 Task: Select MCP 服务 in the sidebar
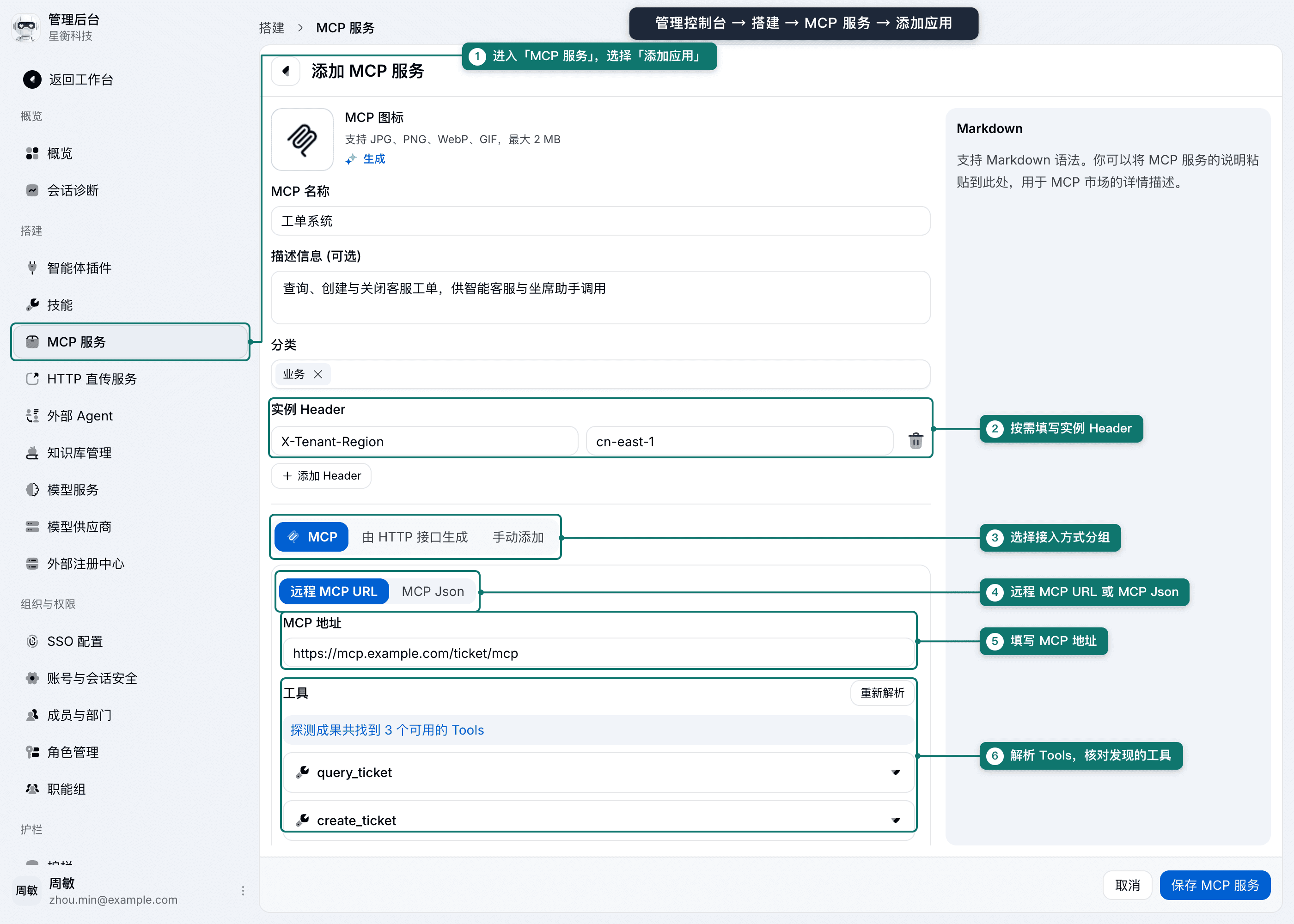pos(130,341)
